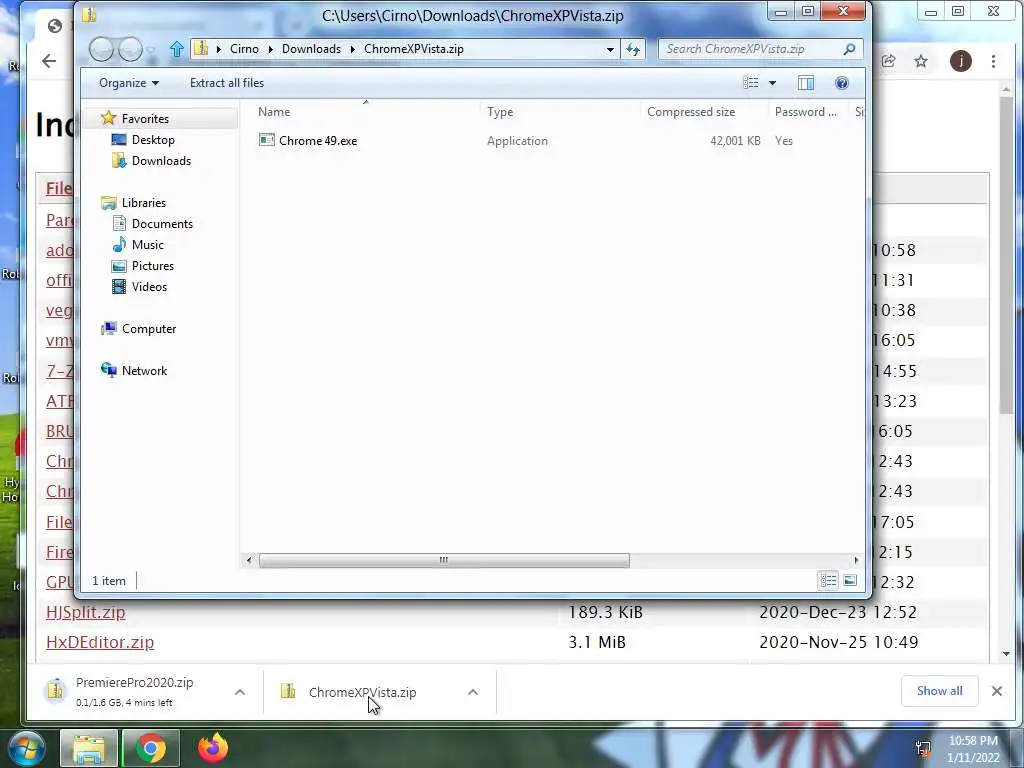The image size is (1024, 768).
Task: Click the Explorer forward navigation button
Action: (x=130, y=49)
